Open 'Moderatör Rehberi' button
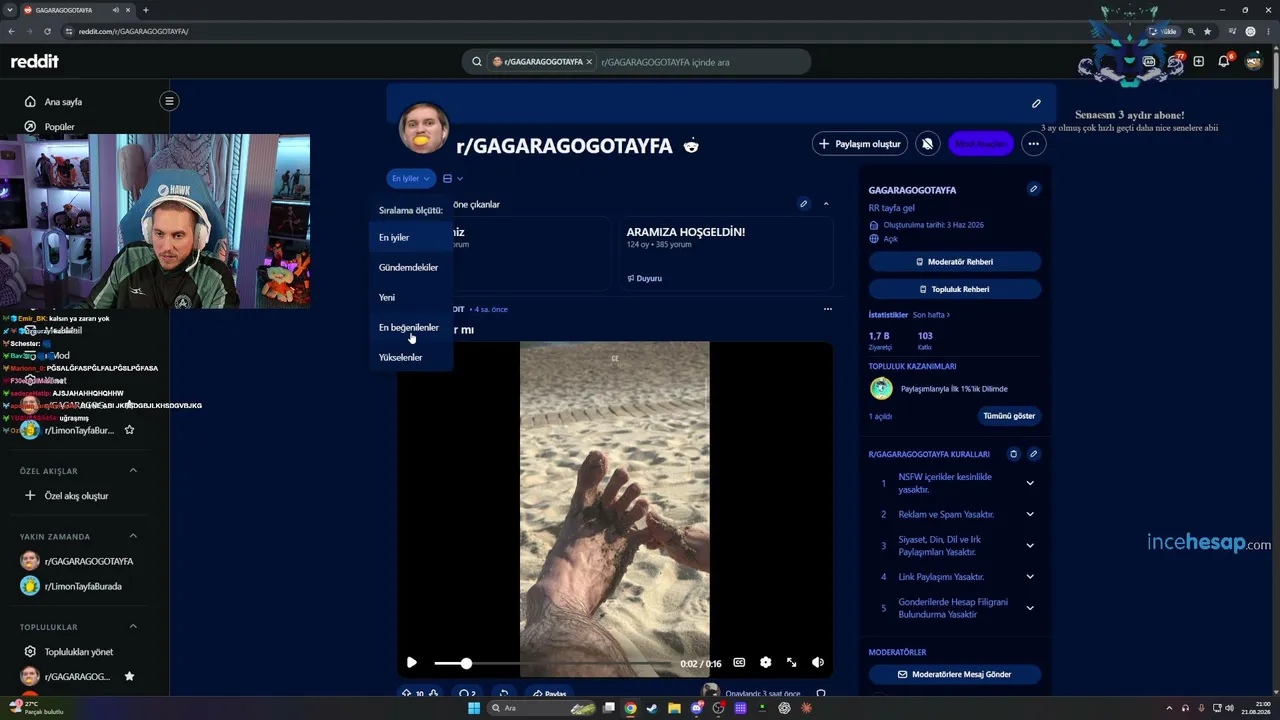 [x=954, y=262]
